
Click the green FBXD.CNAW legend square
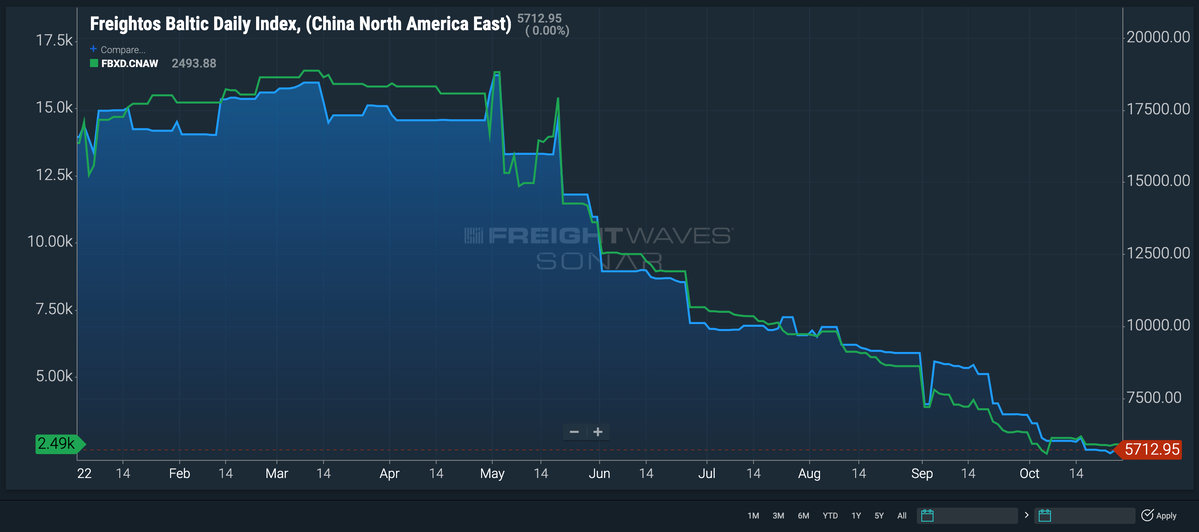click(94, 63)
